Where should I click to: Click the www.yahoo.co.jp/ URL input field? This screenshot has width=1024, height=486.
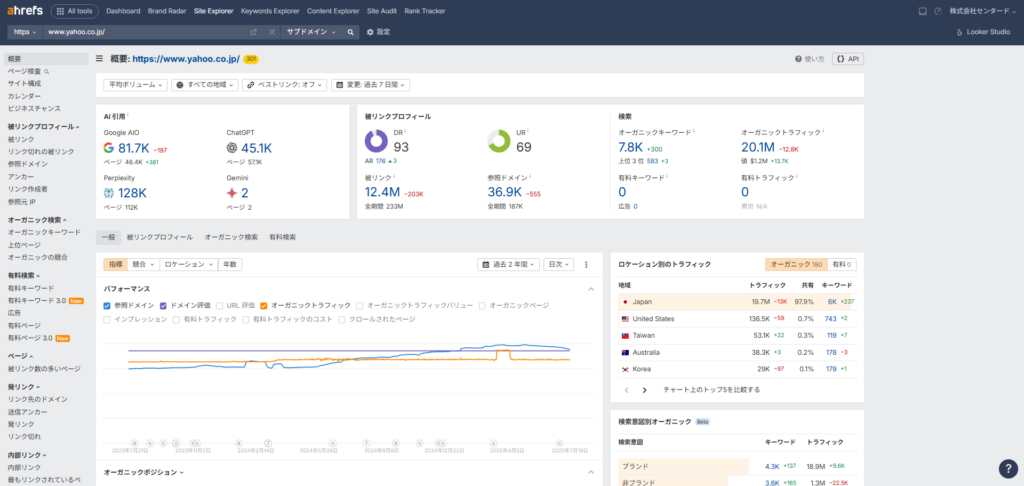[x=147, y=32]
